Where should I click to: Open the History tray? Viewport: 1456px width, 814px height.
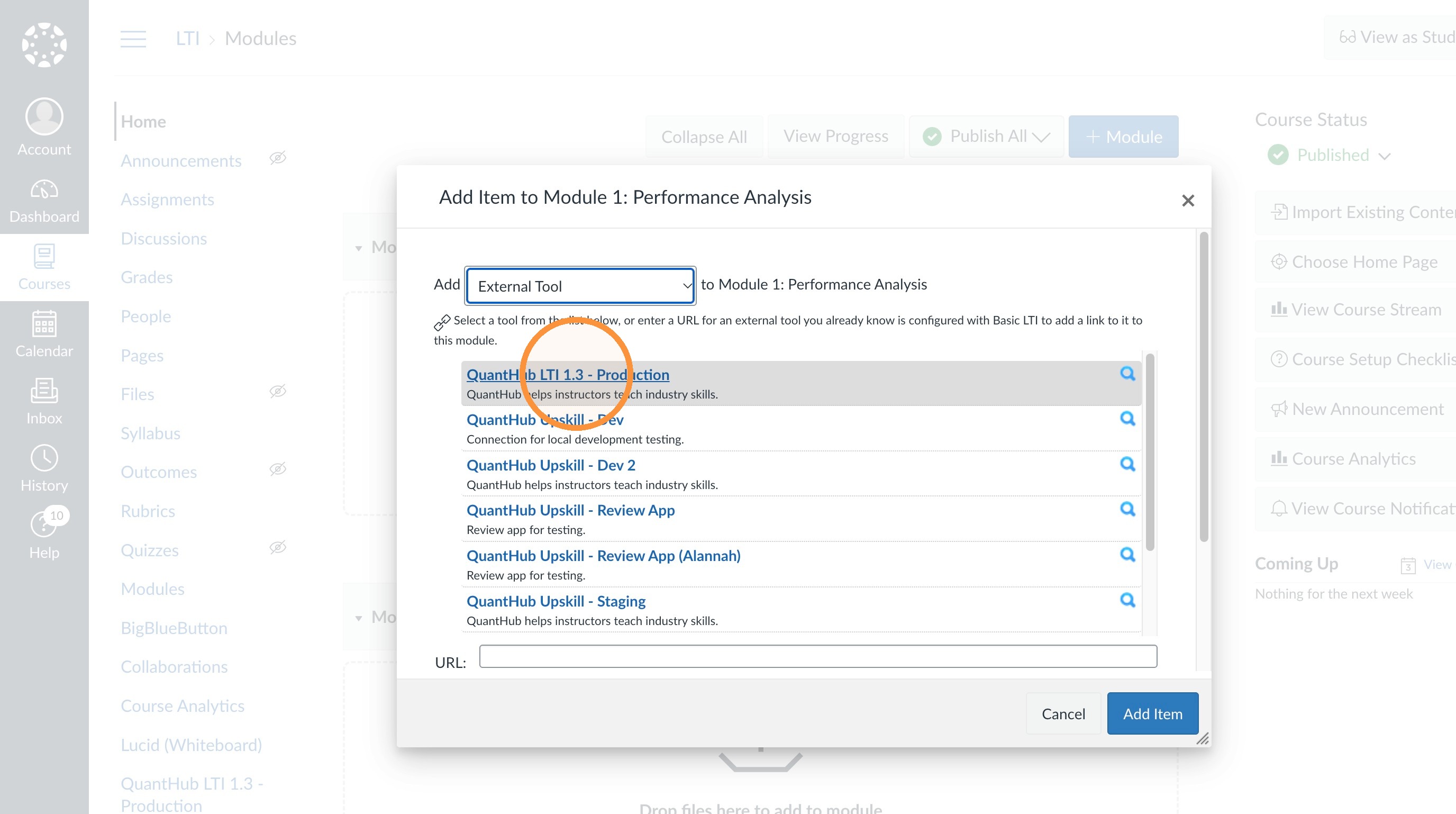pyautogui.click(x=44, y=469)
